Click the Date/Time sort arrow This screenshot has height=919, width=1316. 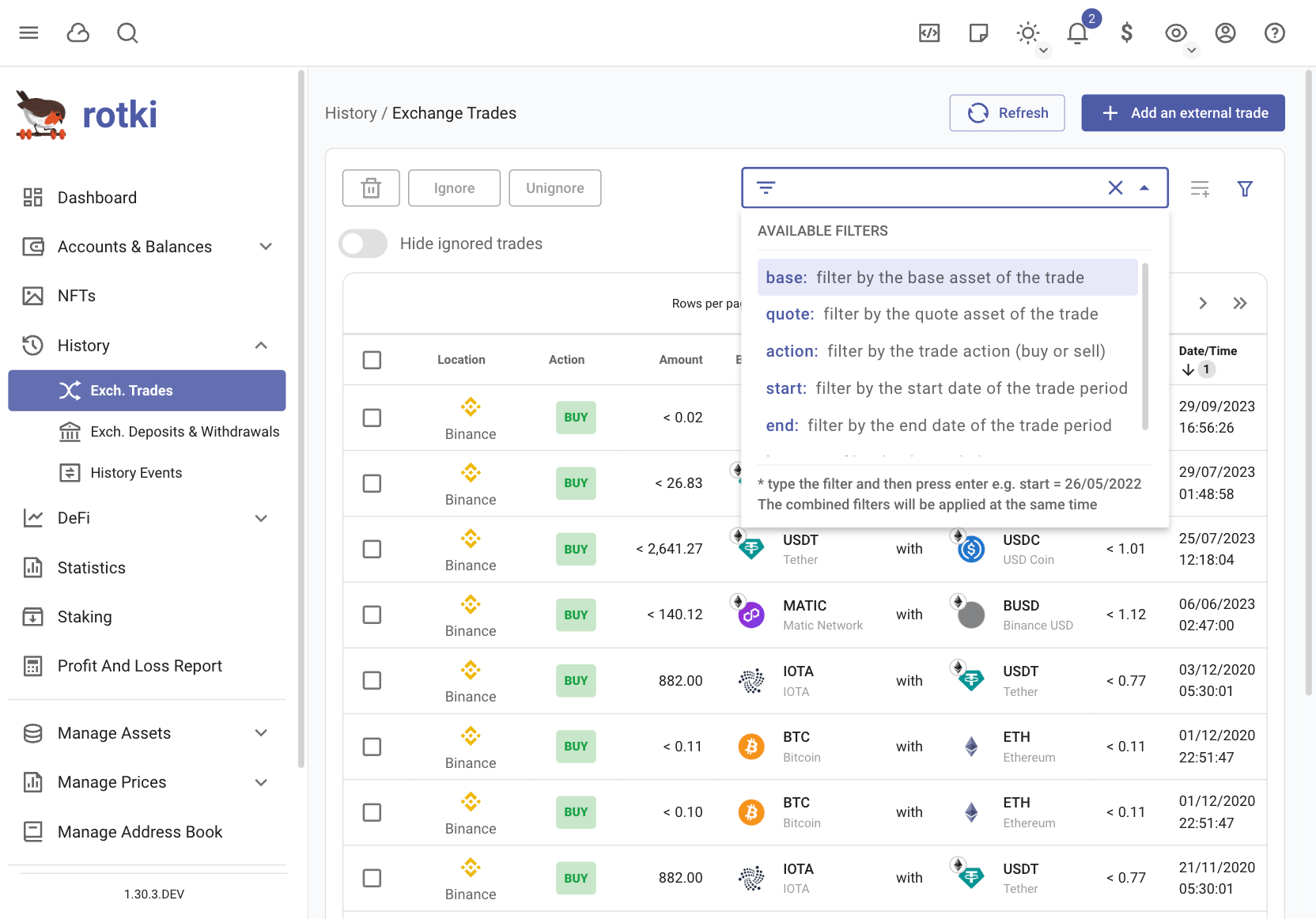pos(1188,369)
